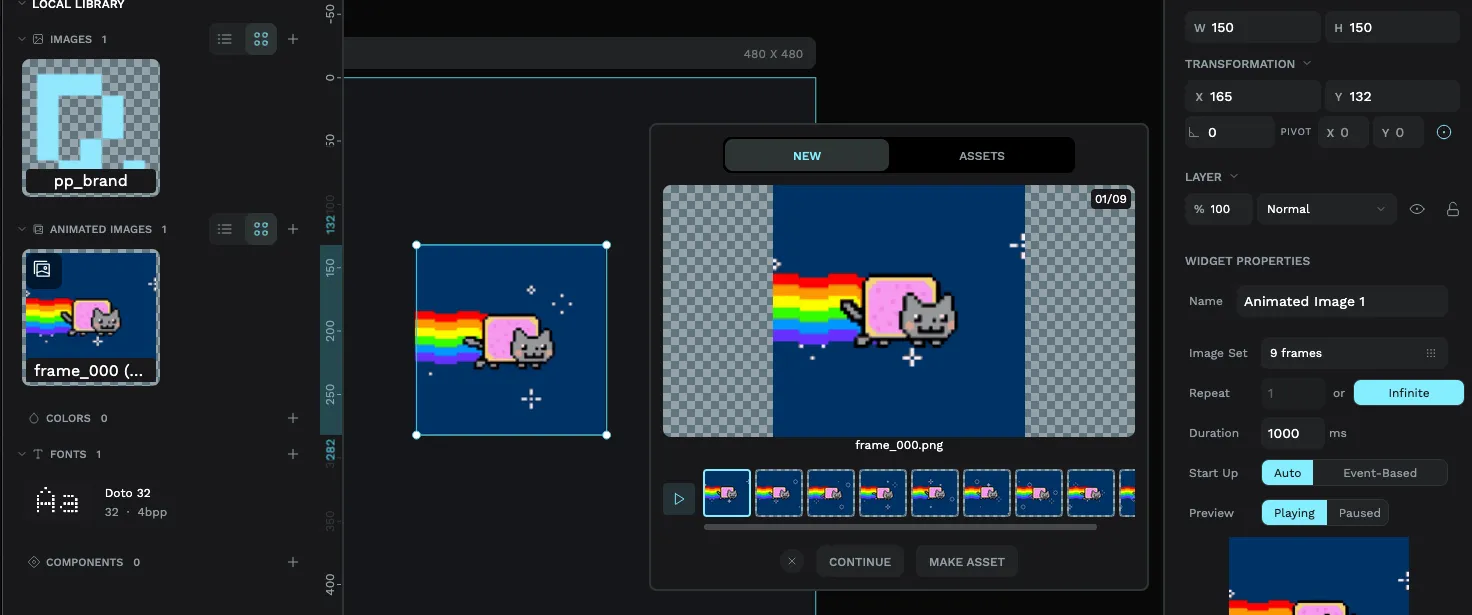
Task: Switch to the ASSETS tab
Action: 982,156
